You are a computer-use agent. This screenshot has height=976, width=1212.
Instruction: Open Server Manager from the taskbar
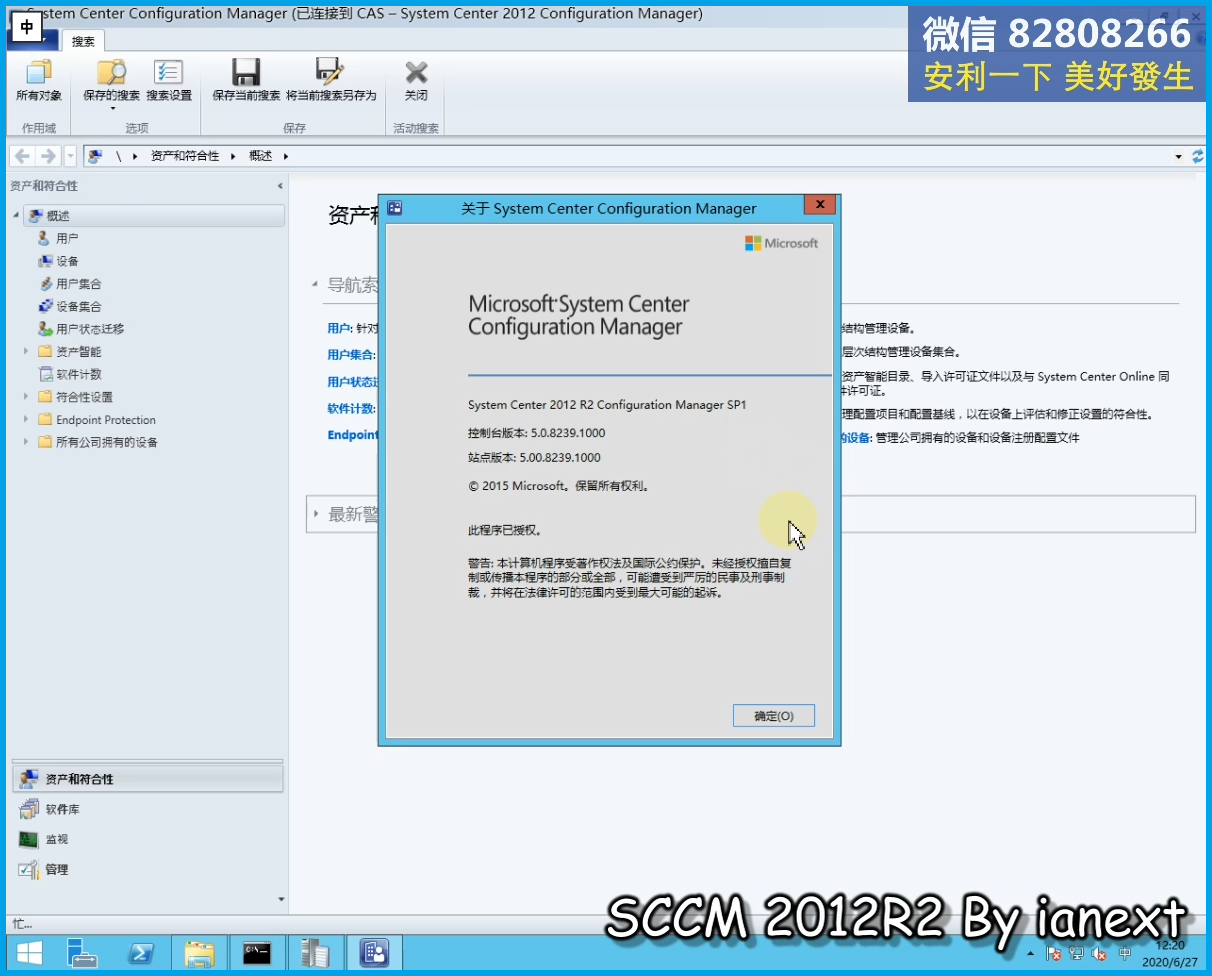coord(84,953)
